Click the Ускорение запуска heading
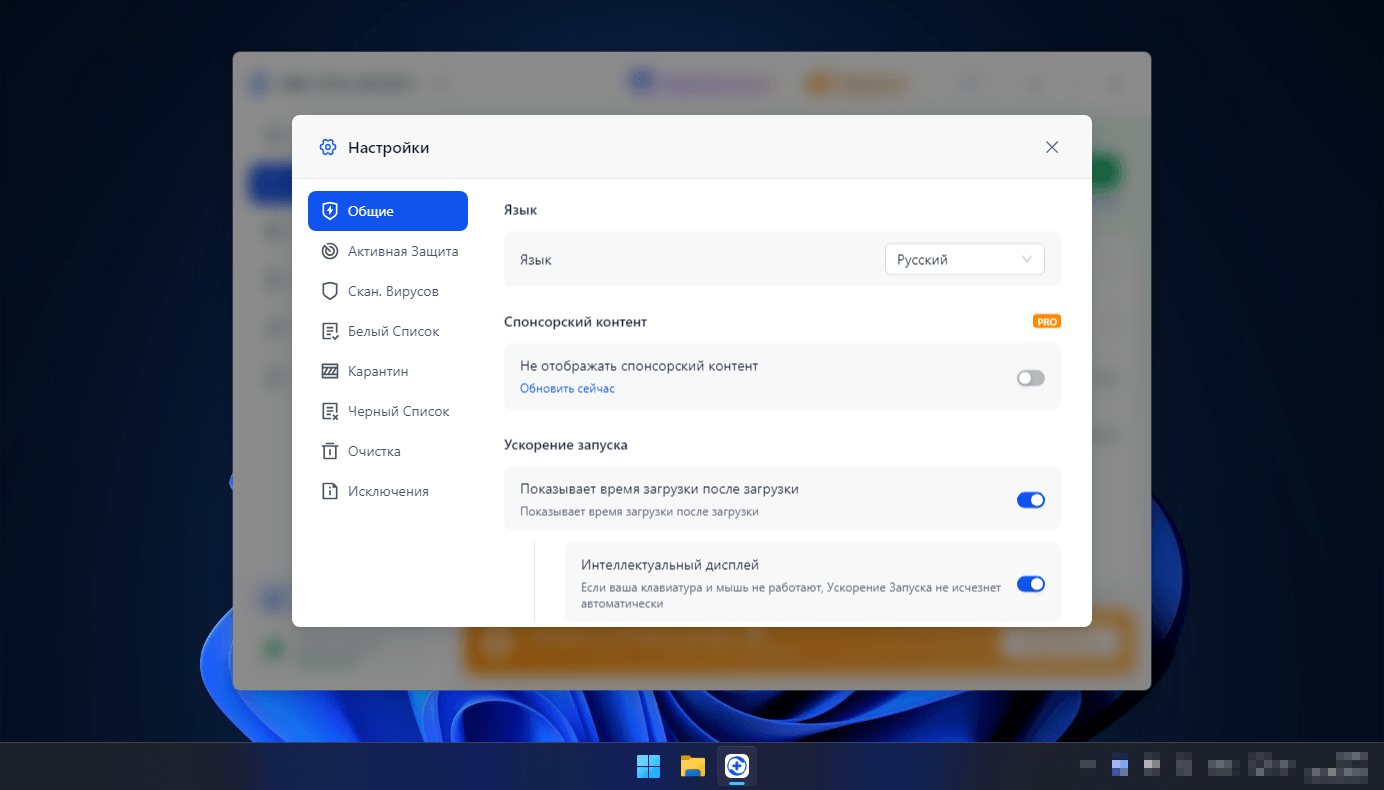This screenshot has width=1384, height=790. pos(566,444)
